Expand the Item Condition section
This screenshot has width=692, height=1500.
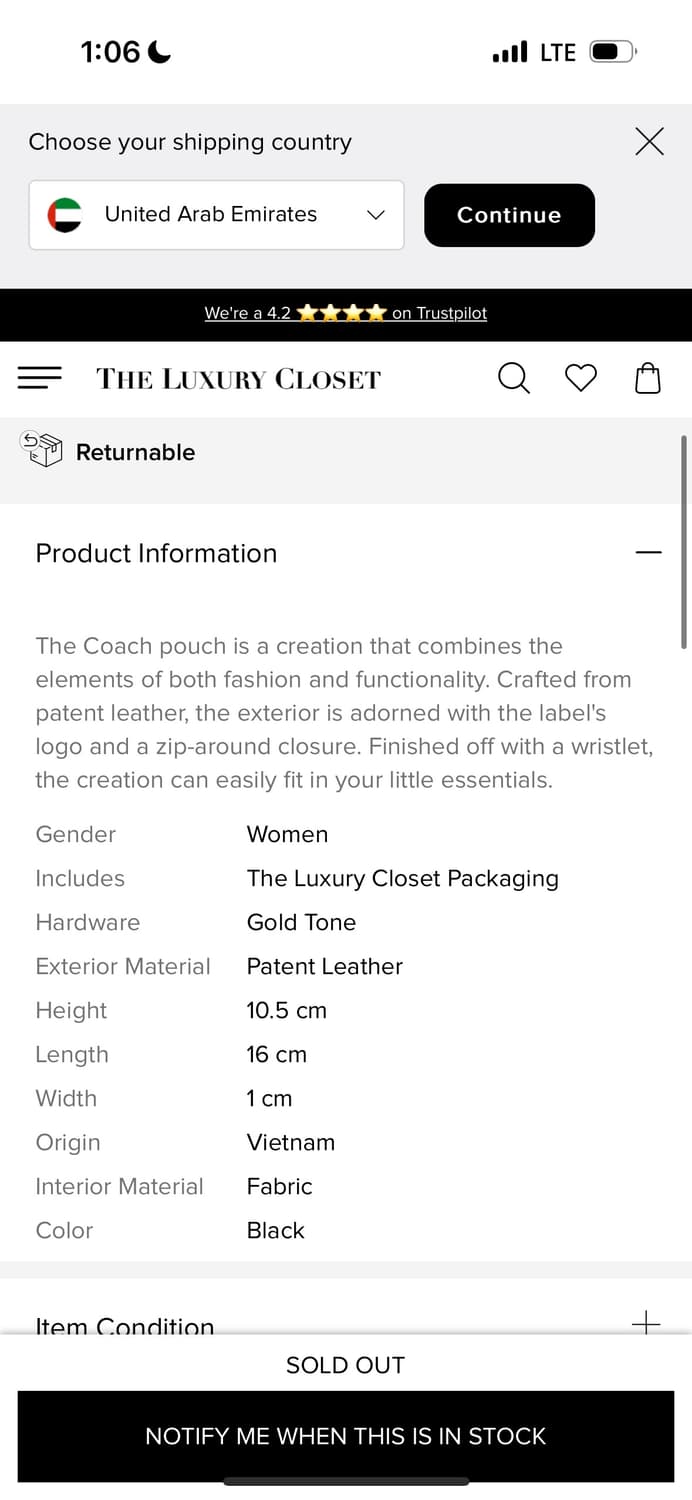pyautogui.click(x=646, y=1322)
